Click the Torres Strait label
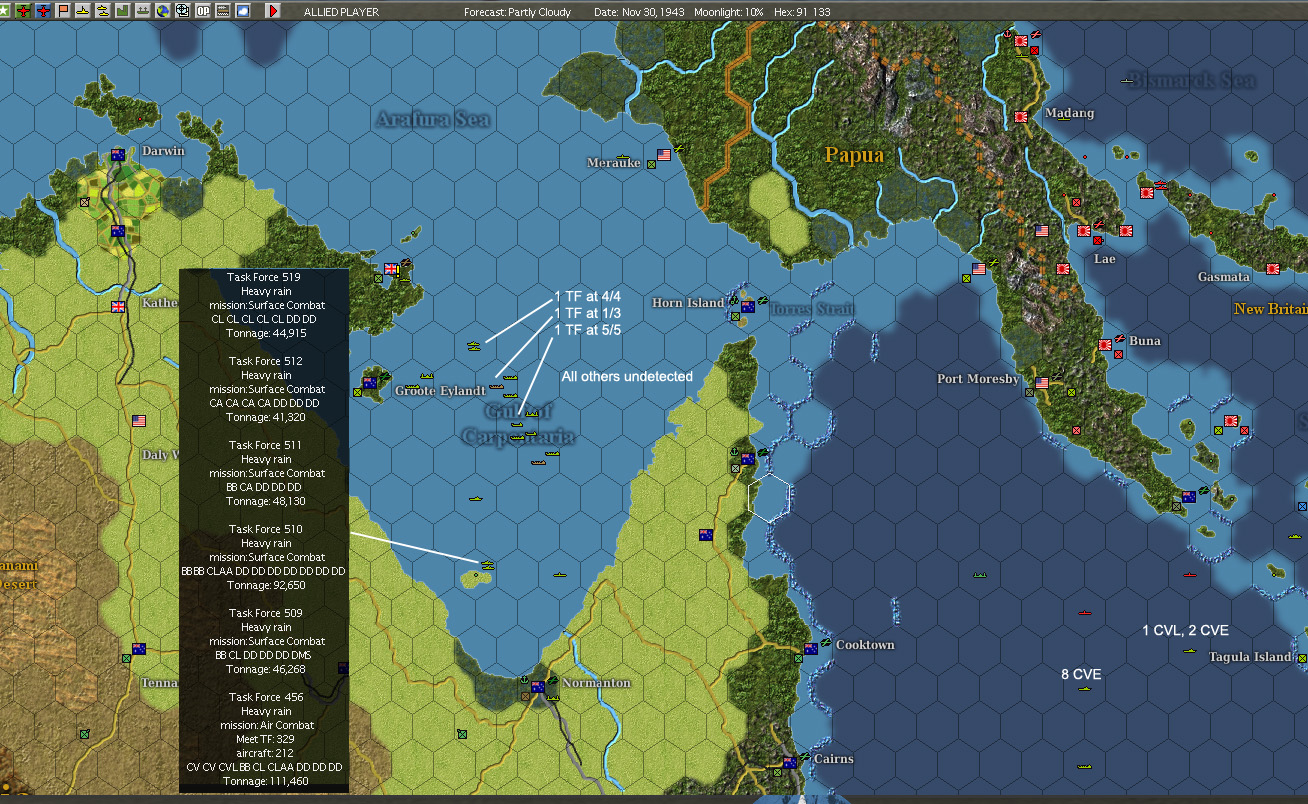Screen dimensions: 1308x804 coord(811,309)
